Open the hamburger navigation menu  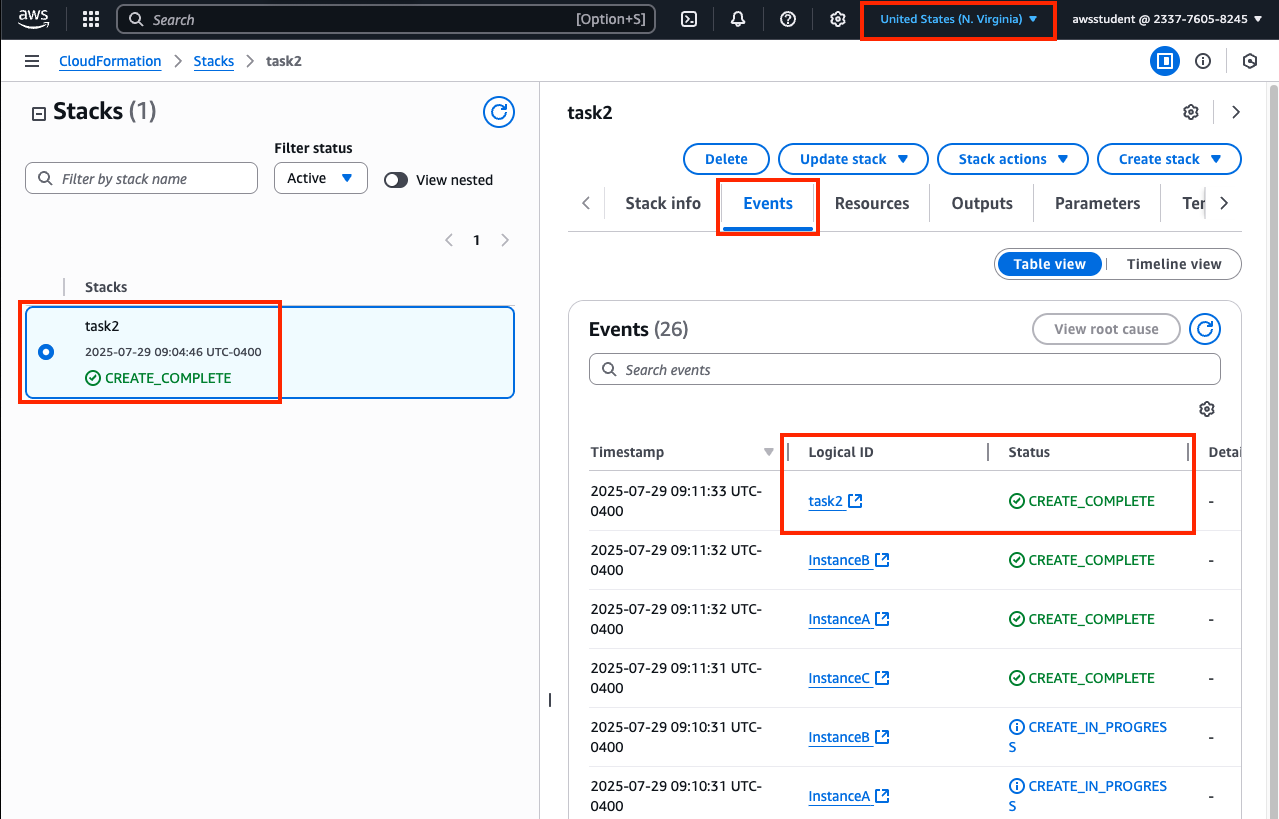(x=32, y=61)
